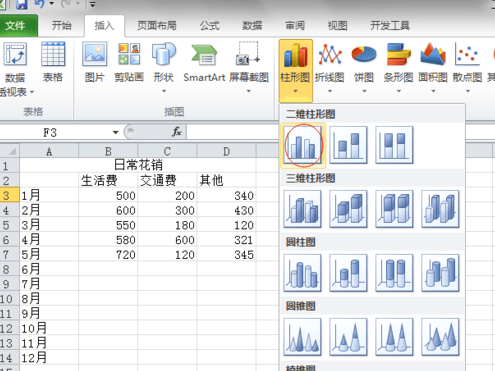
Task: Click the fx insert function button
Action: click(x=177, y=132)
